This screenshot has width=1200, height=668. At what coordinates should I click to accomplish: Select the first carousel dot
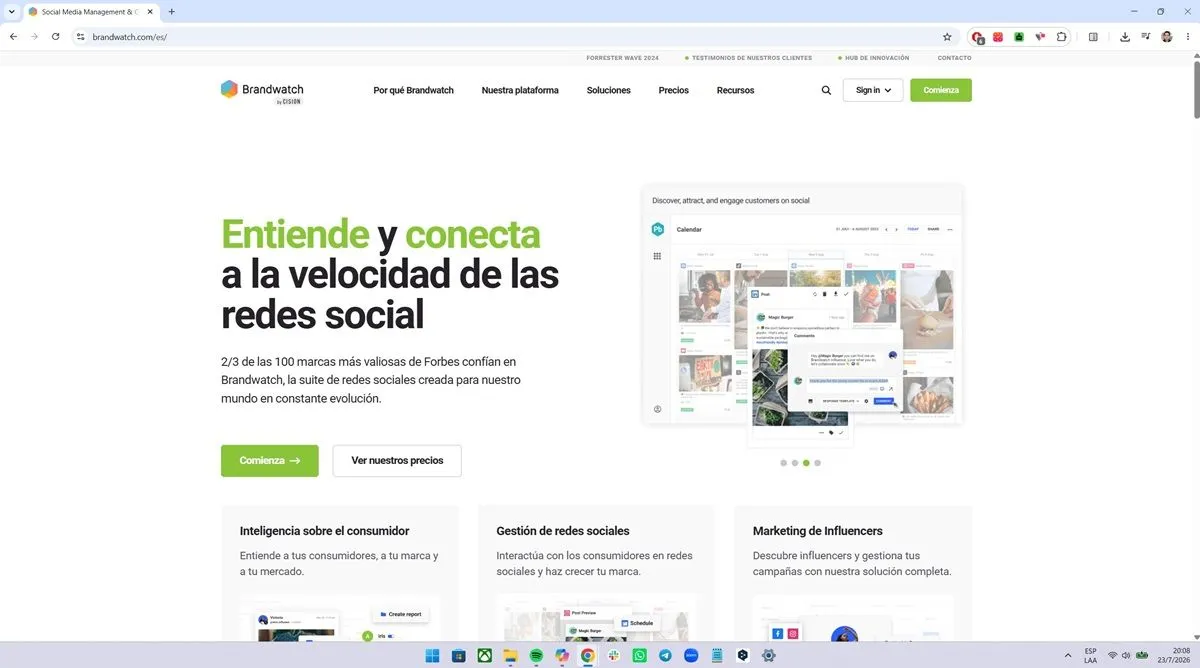783,463
